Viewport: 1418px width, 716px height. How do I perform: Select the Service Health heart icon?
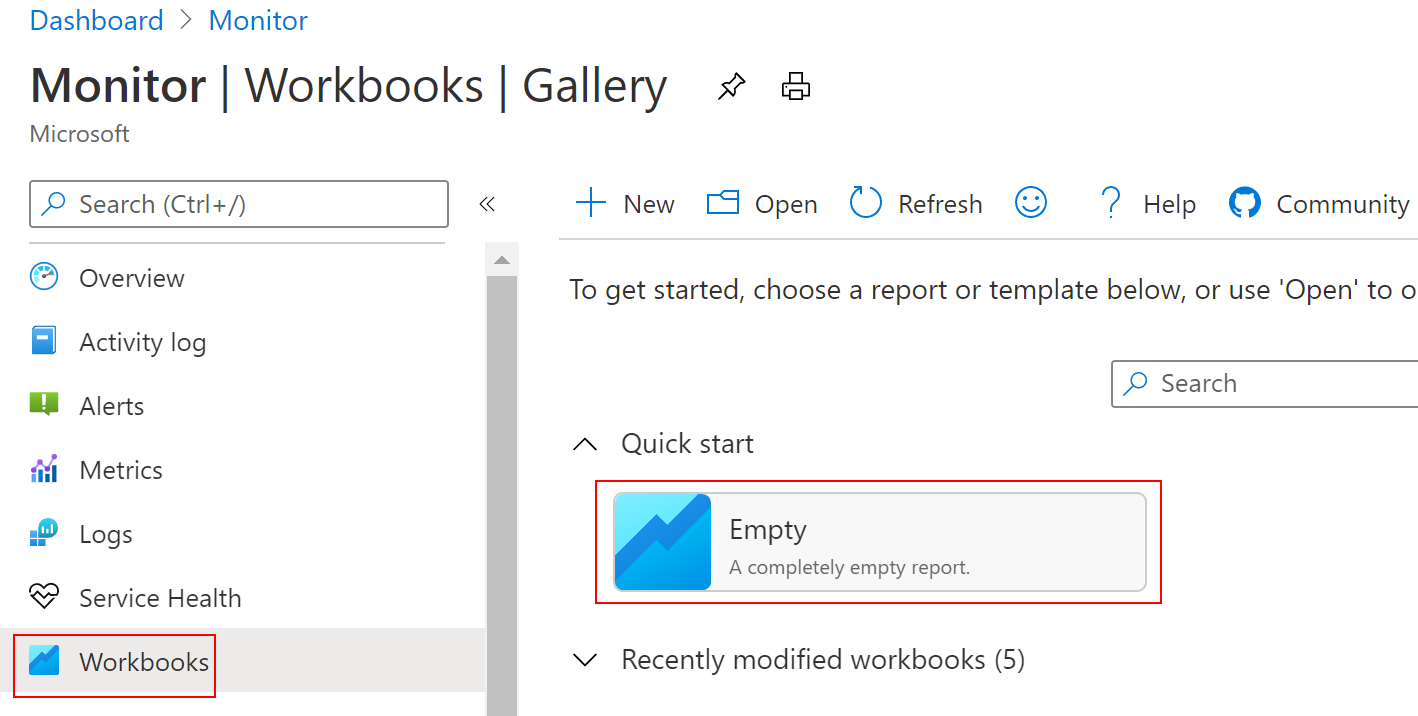click(x=44, y=597)
